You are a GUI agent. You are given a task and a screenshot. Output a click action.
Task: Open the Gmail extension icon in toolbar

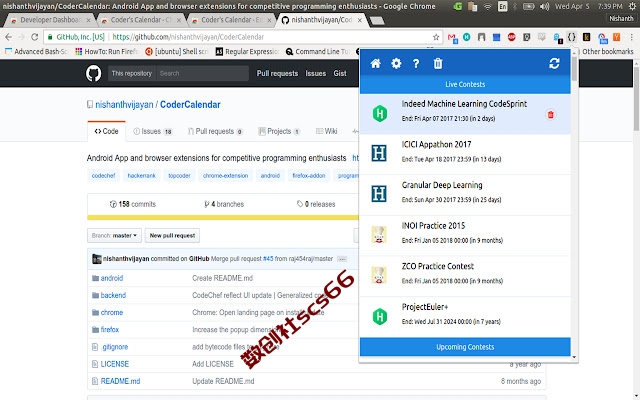[x=452, y=38]
